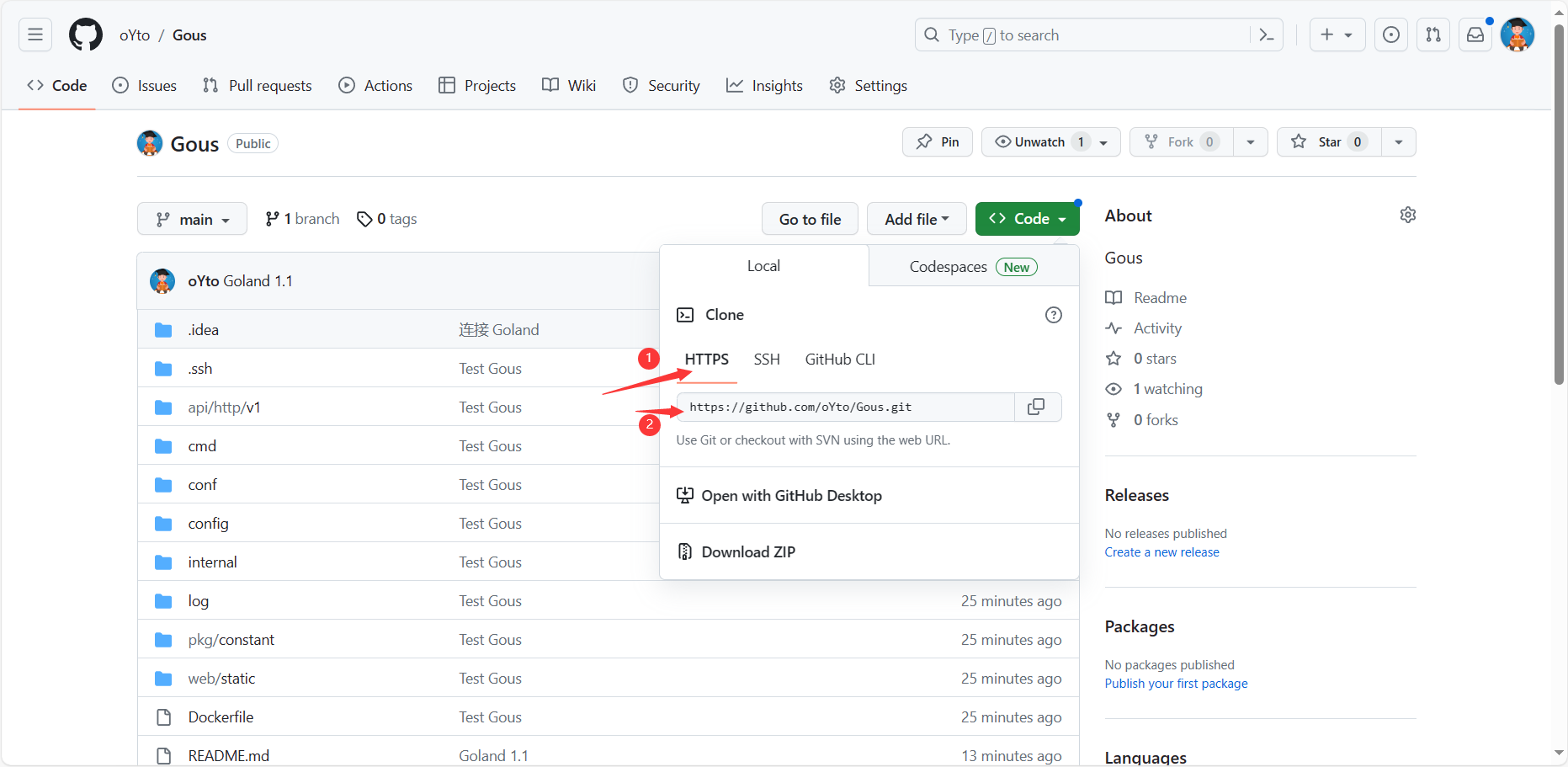Open repository Settings tab
Viewport: 1568px width, 767px height.
pos(868,85)
